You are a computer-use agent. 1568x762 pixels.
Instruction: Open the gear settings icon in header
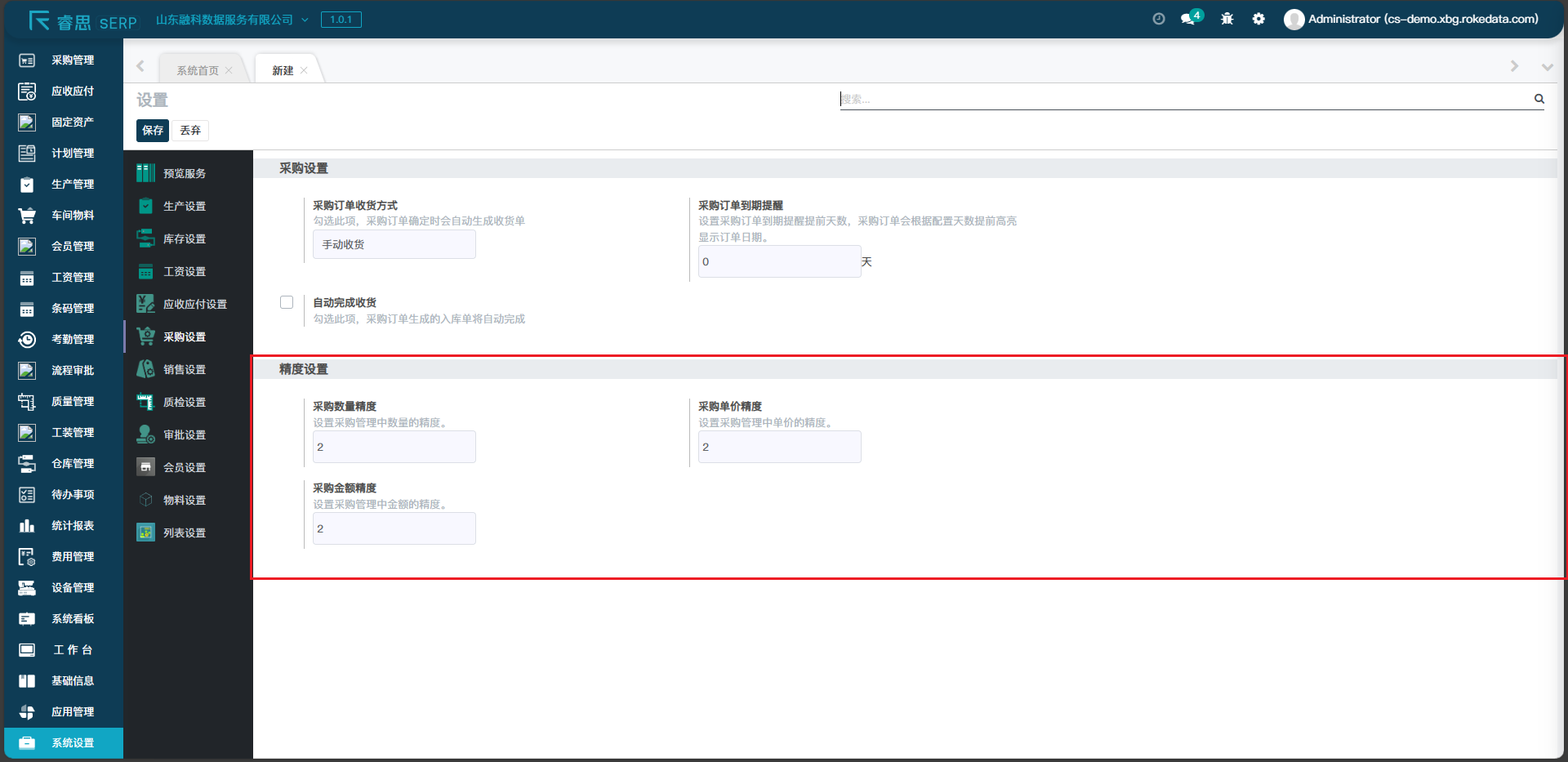tap(1258, 19)
